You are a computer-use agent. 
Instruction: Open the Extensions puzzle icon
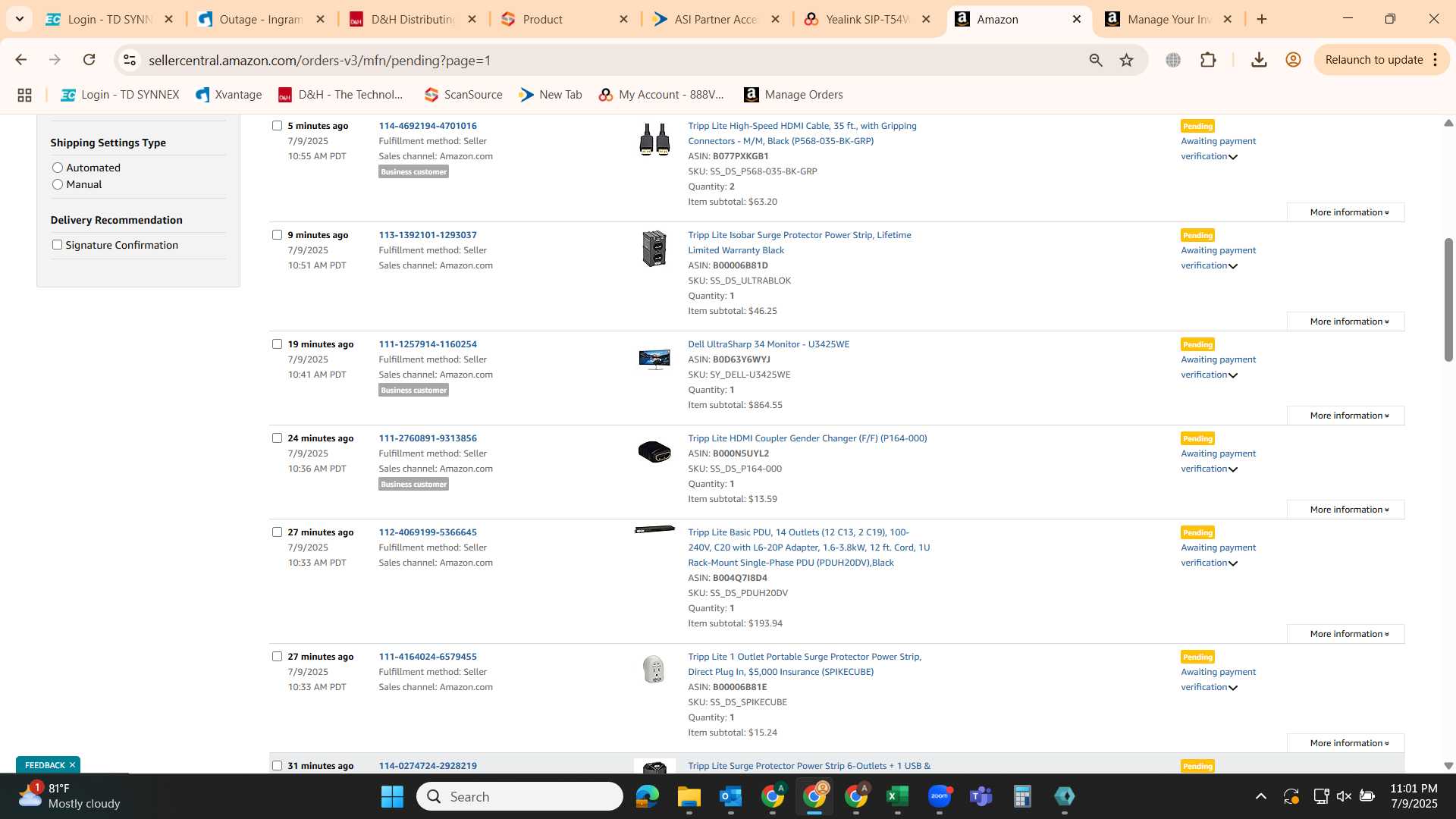(x=1209, y=60)
